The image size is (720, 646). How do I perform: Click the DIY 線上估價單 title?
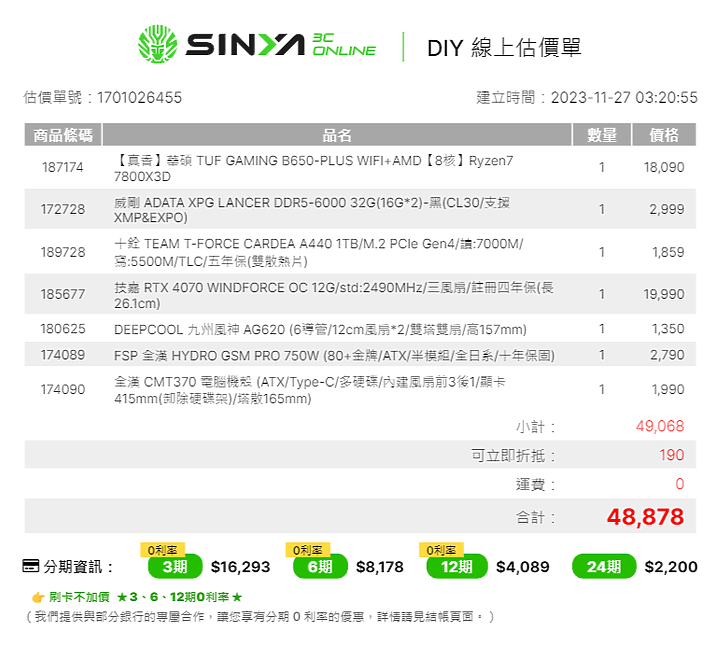[504, 47]
